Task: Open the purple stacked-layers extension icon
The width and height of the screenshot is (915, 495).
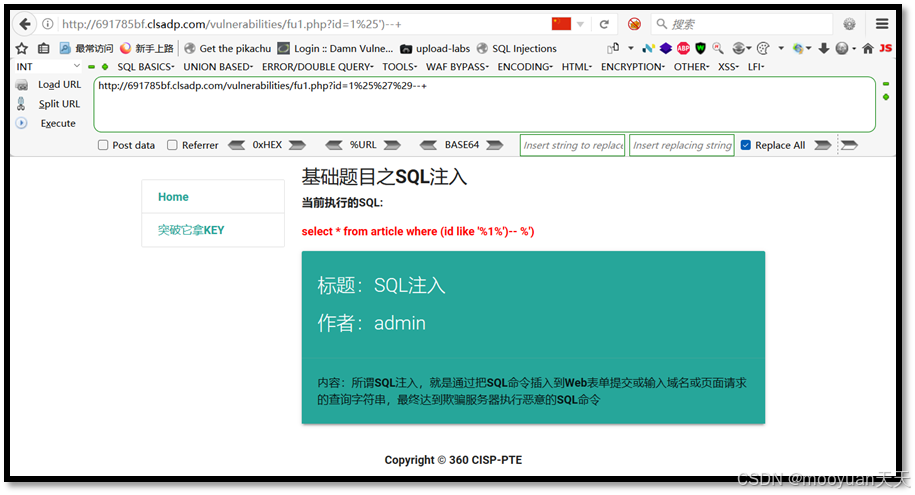Action: click(666, 48)
